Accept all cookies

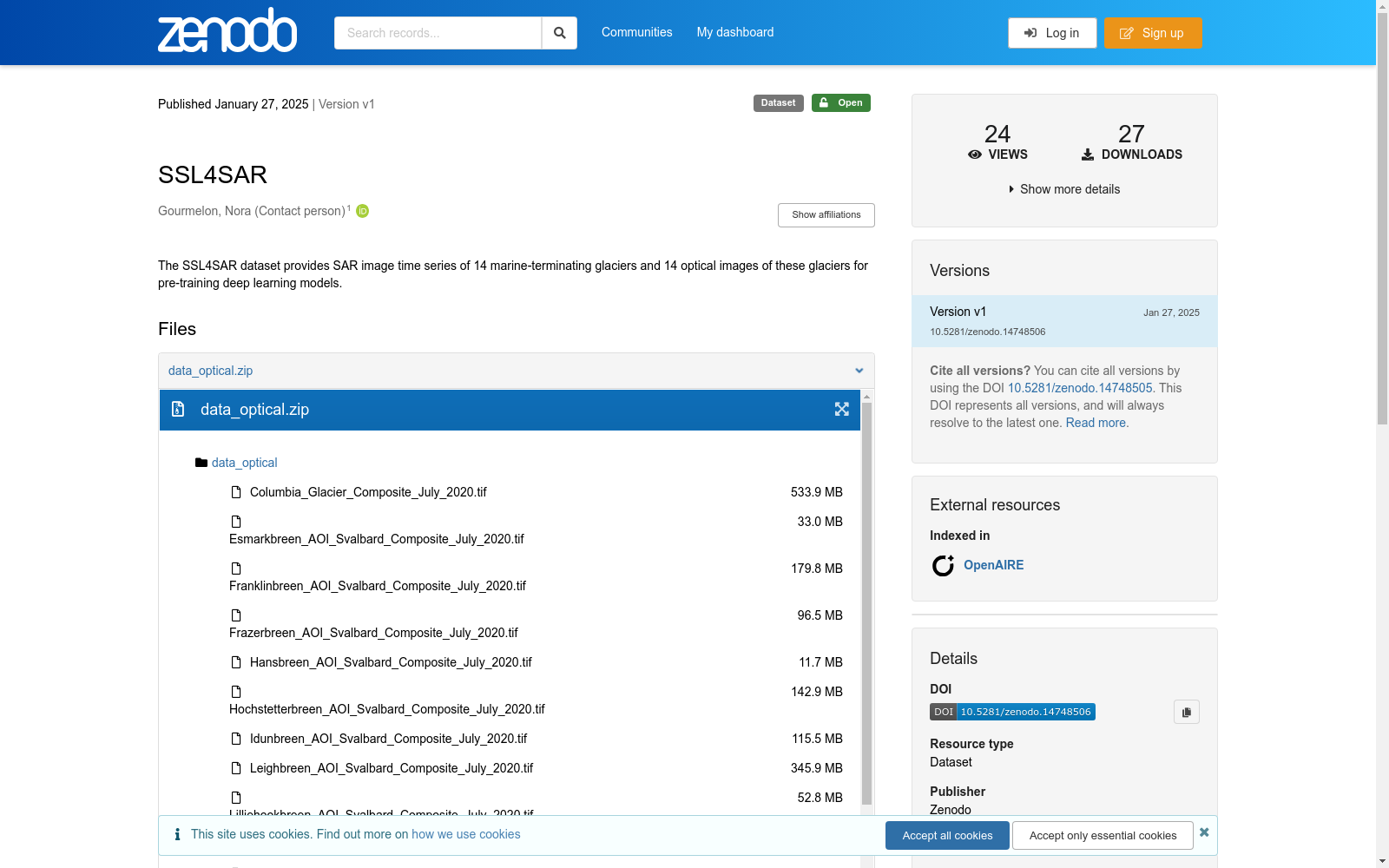click(947, 836)
